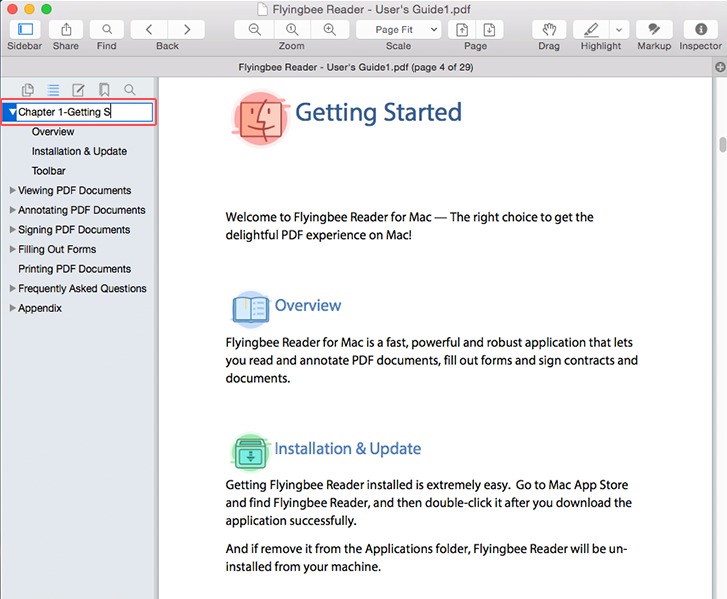The width and height of the screenshot is (727, 599).
Task: Select the Toolbar outline entry
Action: (49, 171)
